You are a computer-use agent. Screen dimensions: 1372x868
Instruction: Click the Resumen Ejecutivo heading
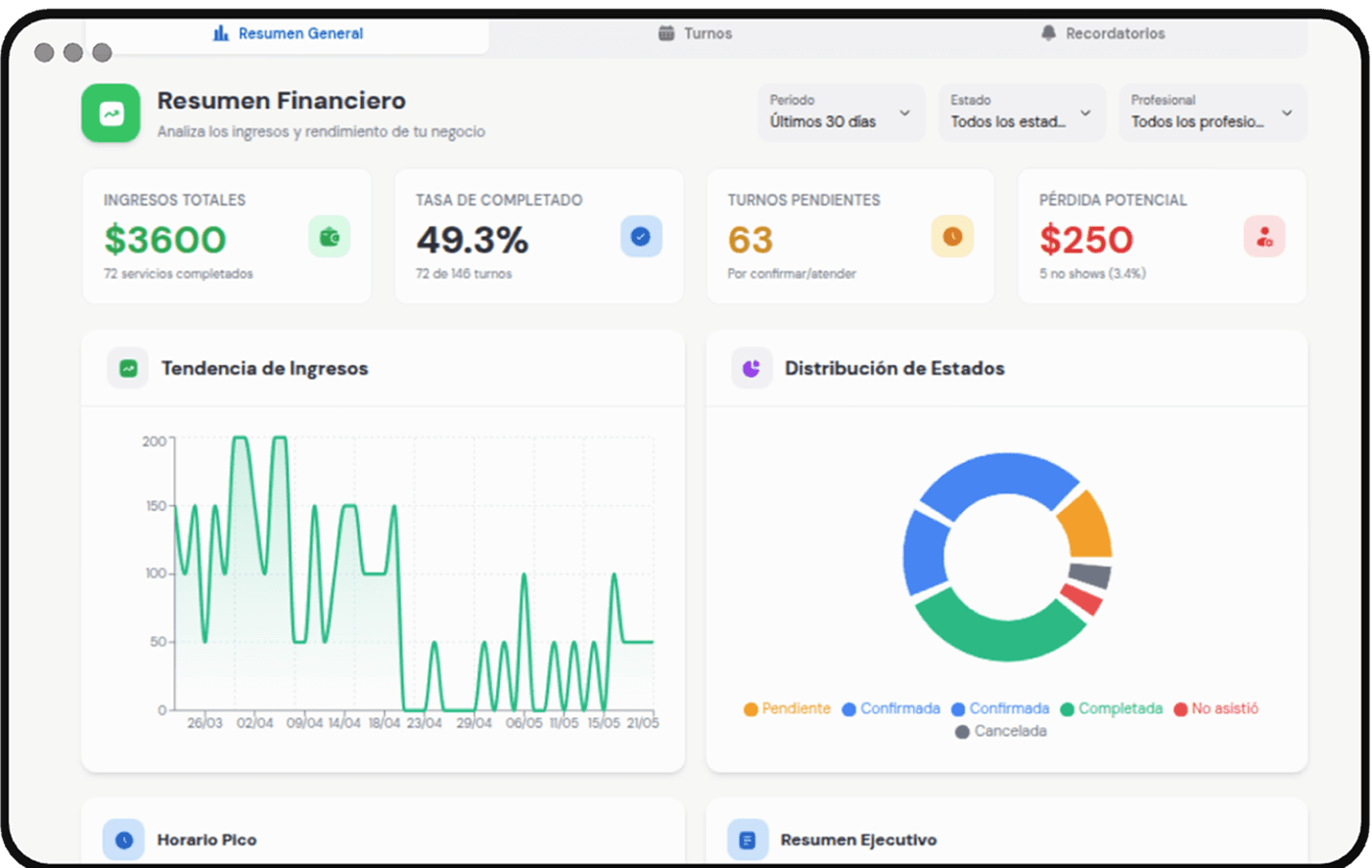858,840
